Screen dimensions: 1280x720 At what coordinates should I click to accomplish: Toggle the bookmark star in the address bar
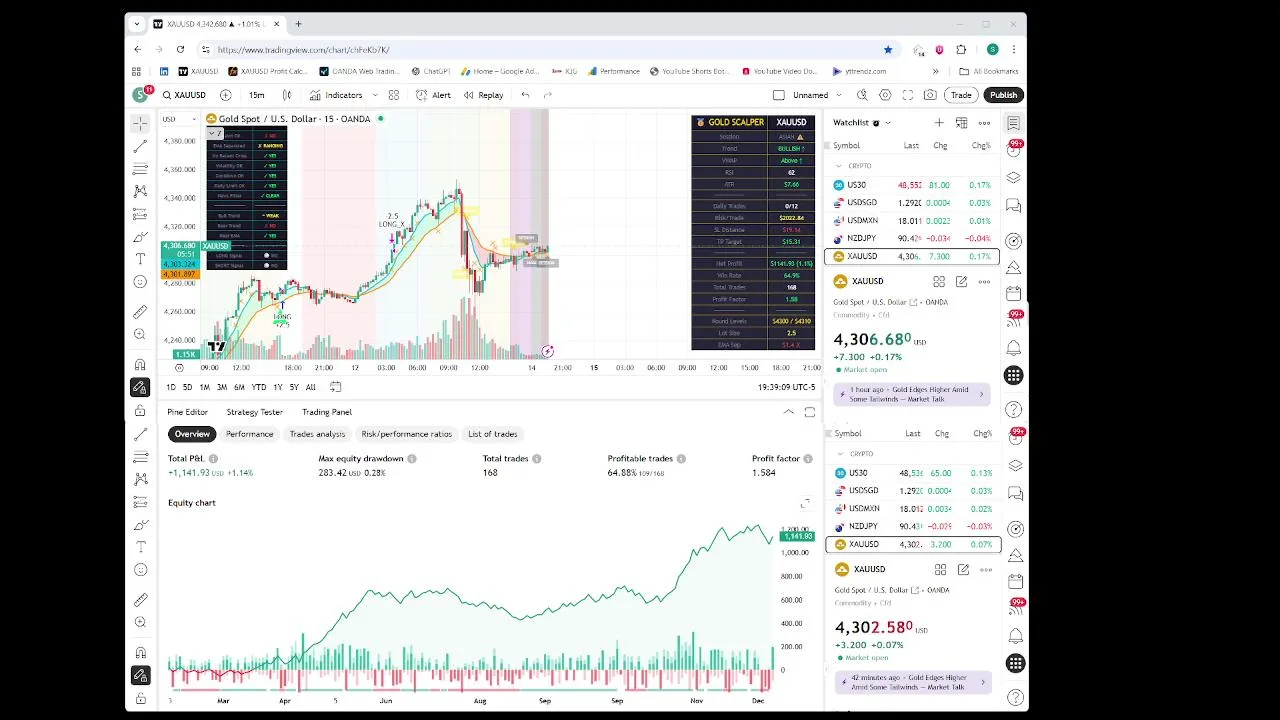point(887,49)
